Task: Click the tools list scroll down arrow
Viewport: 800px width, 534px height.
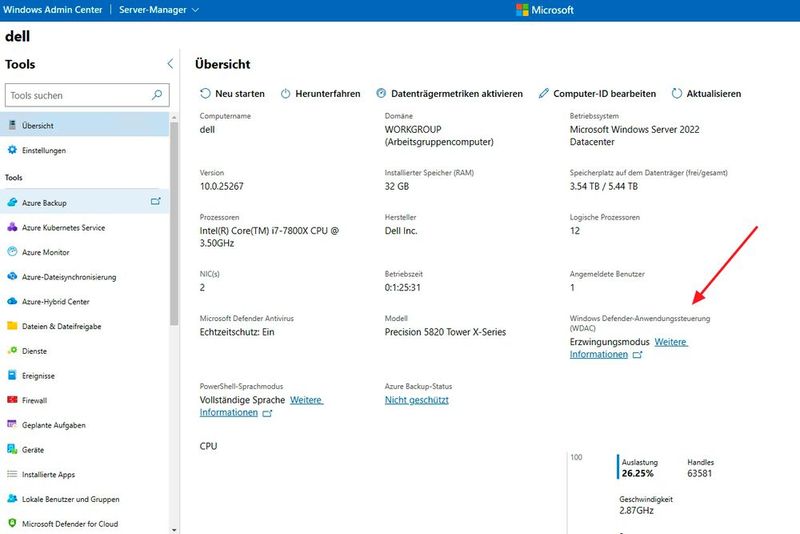Action: pyautogui.click(x=174, y=530)
